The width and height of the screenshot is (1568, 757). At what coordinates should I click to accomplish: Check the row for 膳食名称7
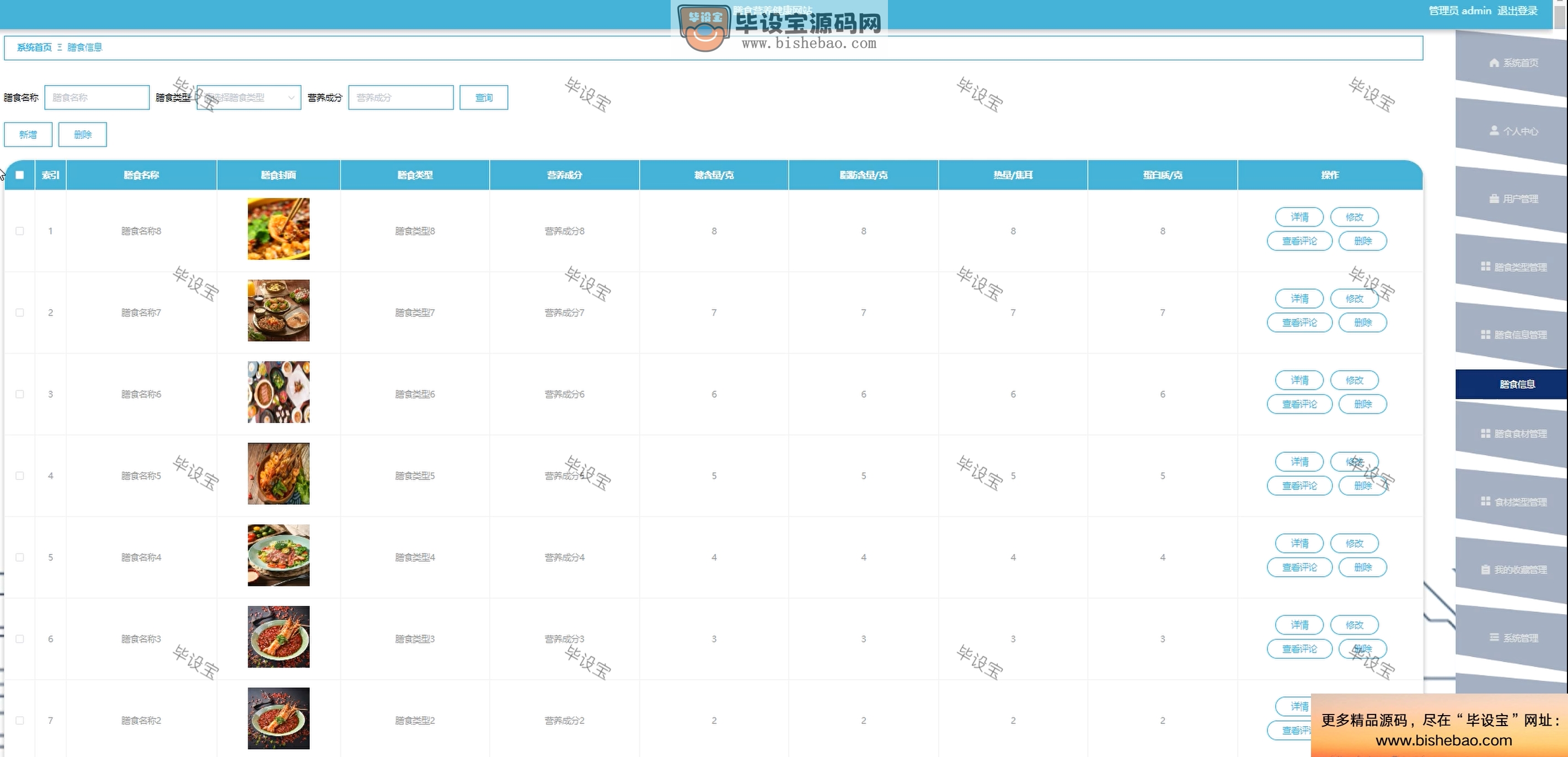click(x=19, y=312)
